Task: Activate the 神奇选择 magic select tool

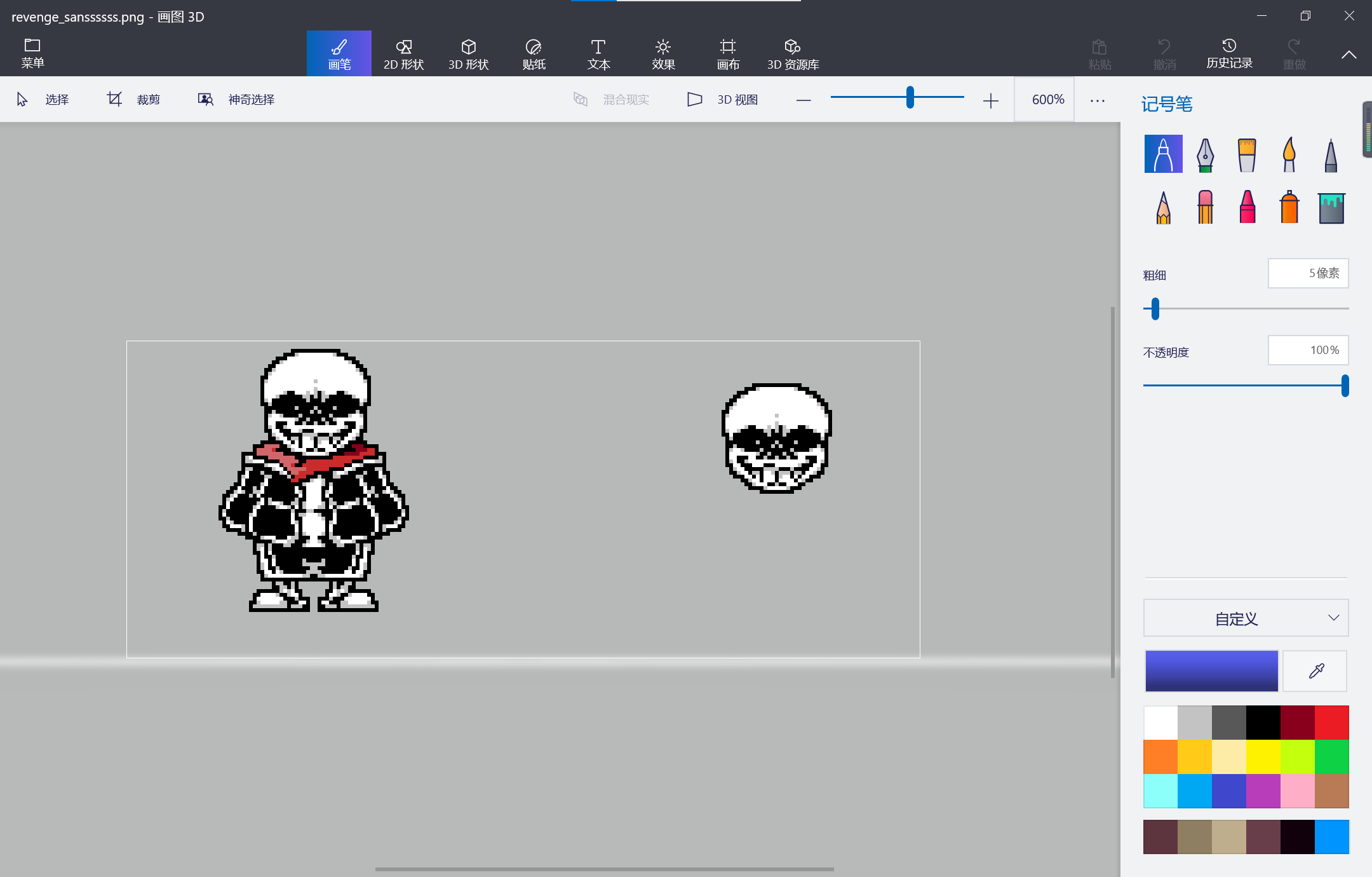Action: [x=236, y=99]
